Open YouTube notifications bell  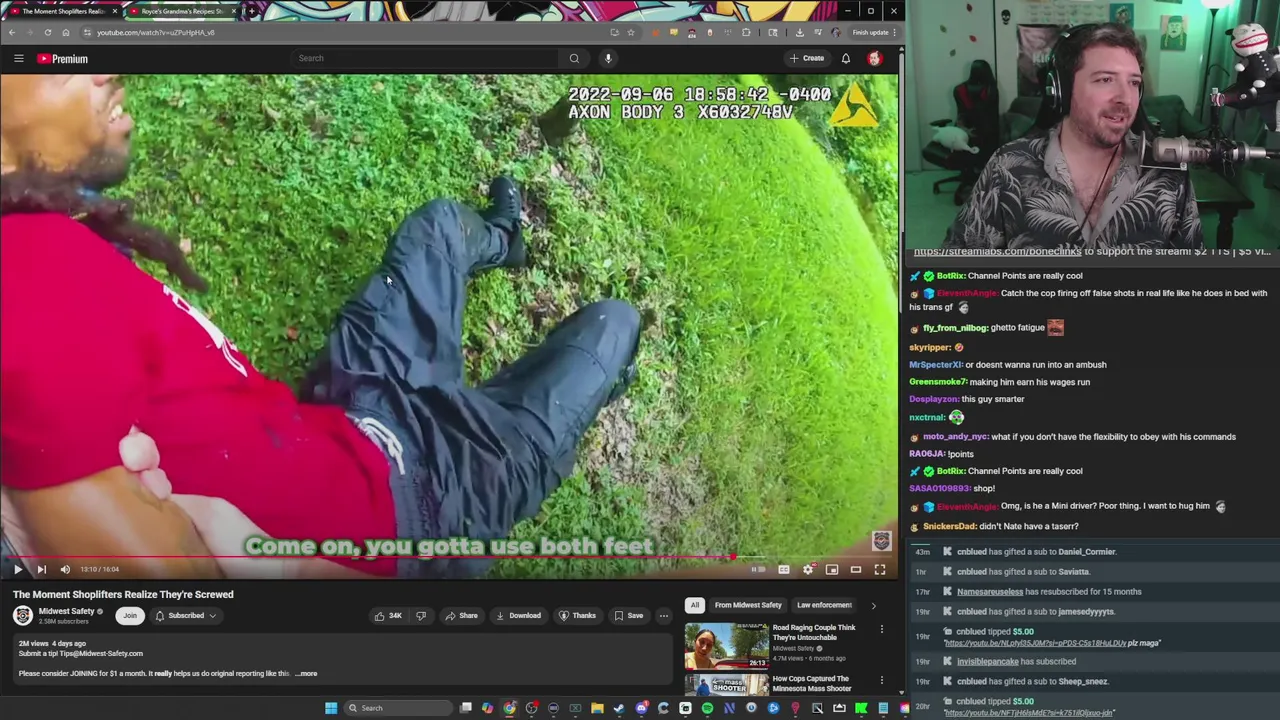click(x=846, y=58)
